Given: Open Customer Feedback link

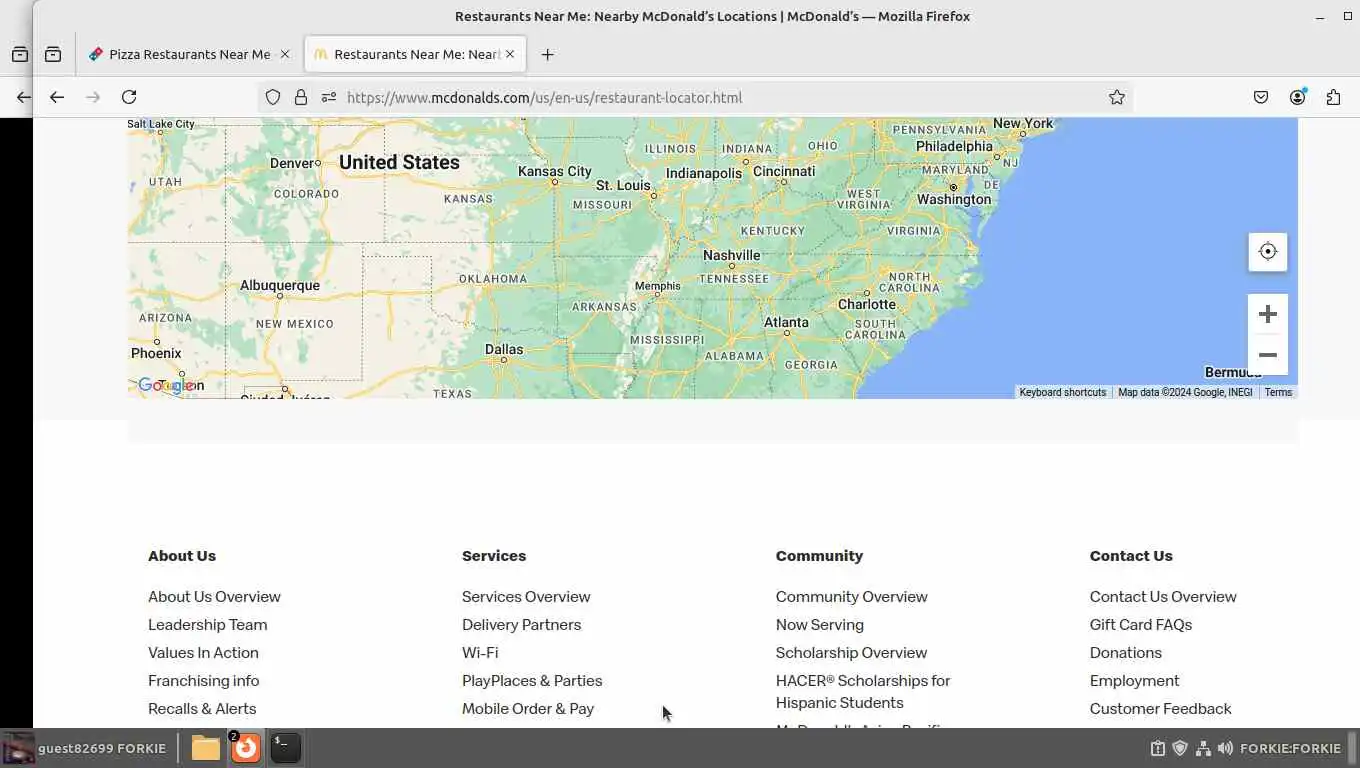Looking at the screenshot, I should (1160, 708).
